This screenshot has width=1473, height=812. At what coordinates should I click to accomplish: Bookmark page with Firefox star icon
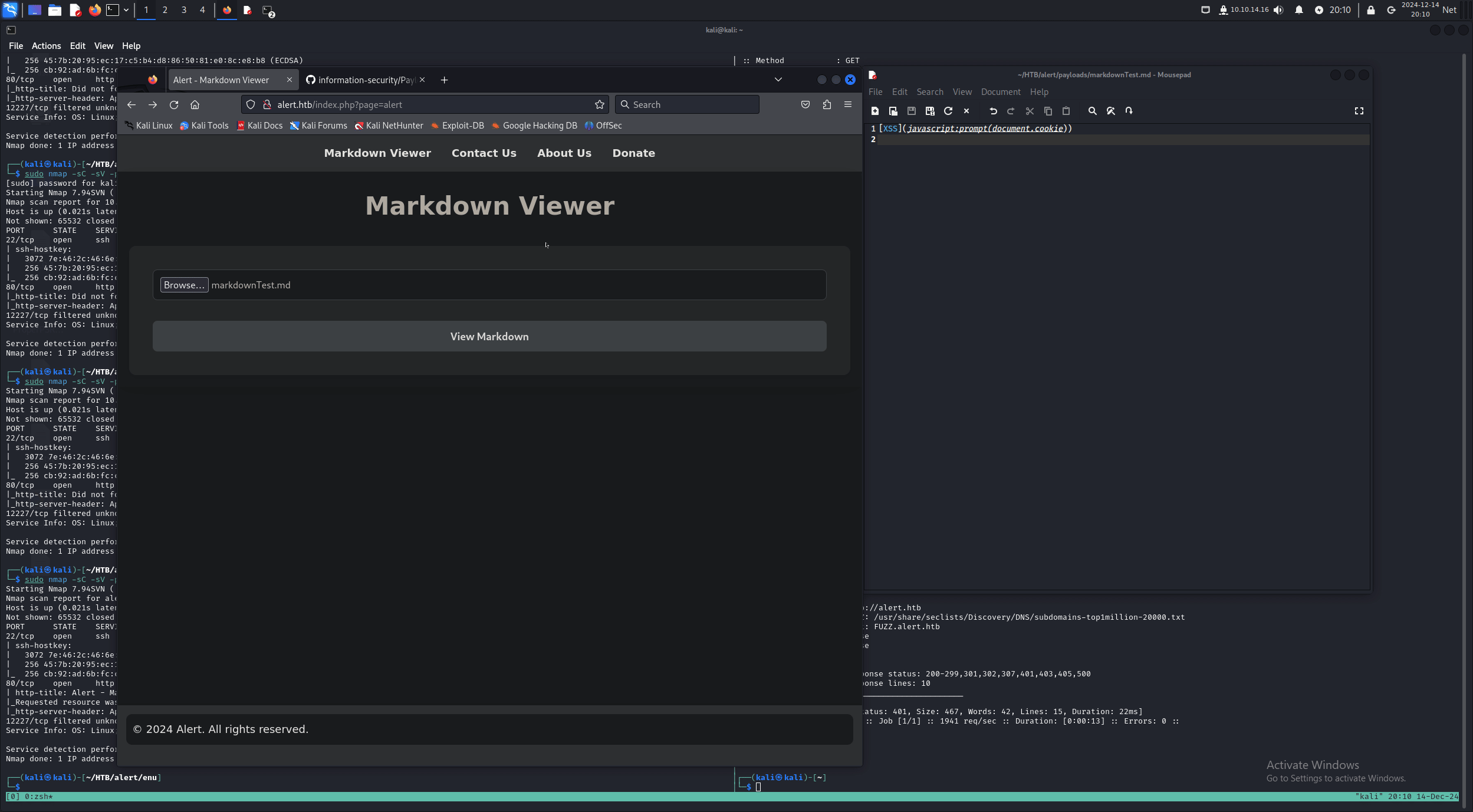[600, 104]
